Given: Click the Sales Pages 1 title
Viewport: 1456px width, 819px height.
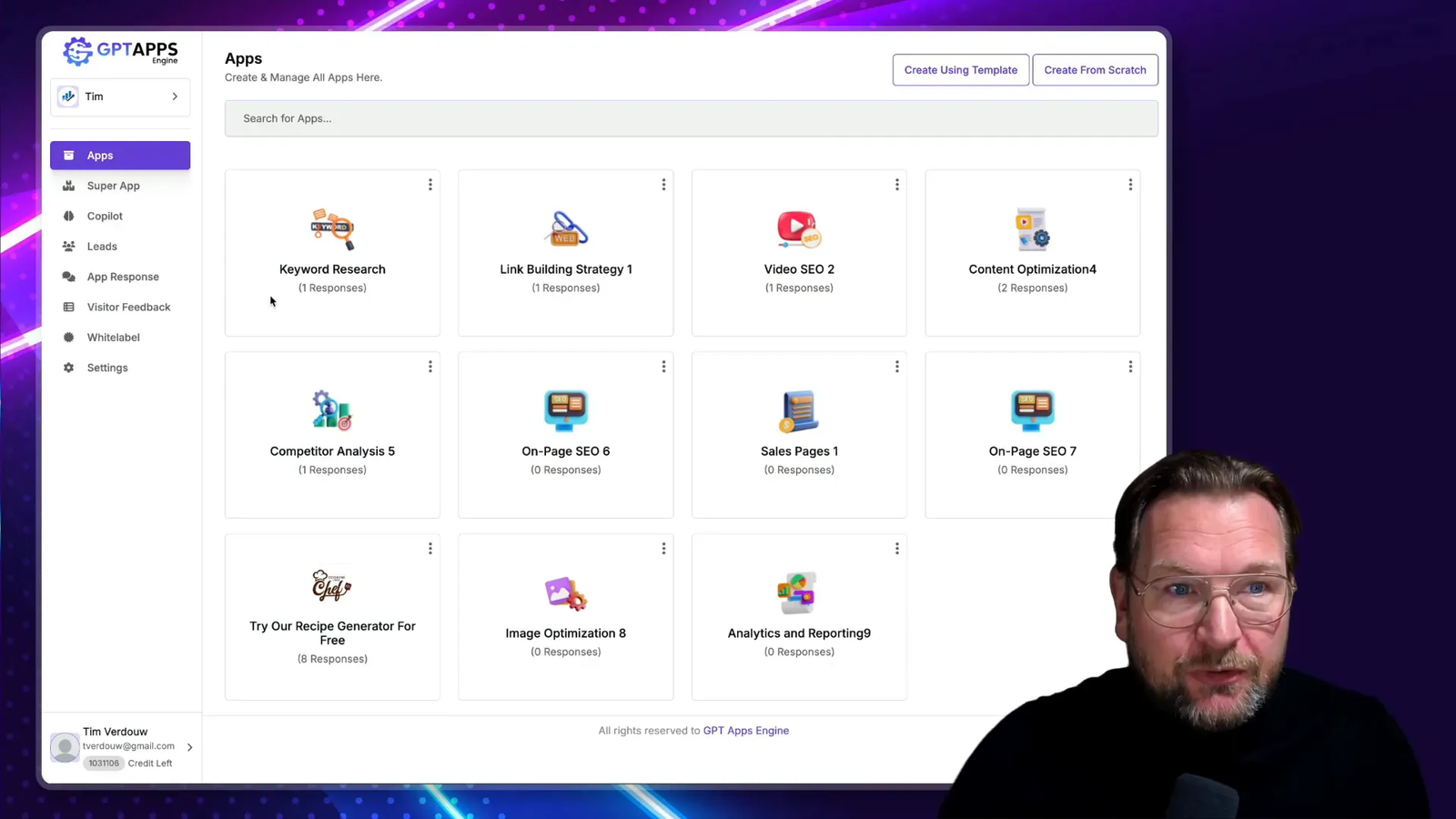Looking at the screenshot, I should pyautogui.click(x=799, y=451).
